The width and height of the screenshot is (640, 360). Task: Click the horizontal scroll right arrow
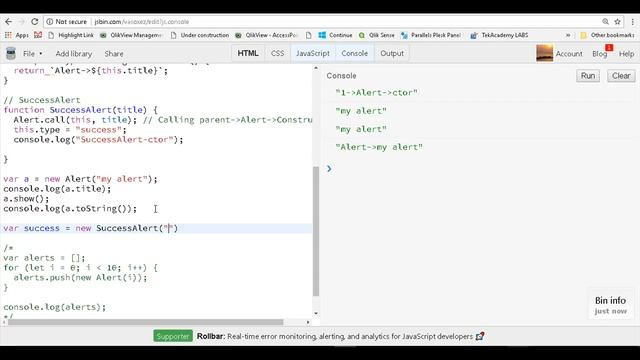pyautogui.click(x=308, y=322)
